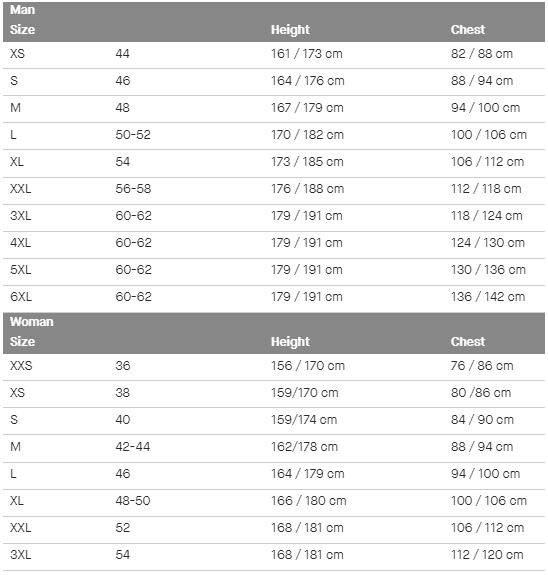The height and width of the screenshot is (575, 548).
Task: Select the 76 / 86 cm chest value
Action: click(x=482, y=366)
